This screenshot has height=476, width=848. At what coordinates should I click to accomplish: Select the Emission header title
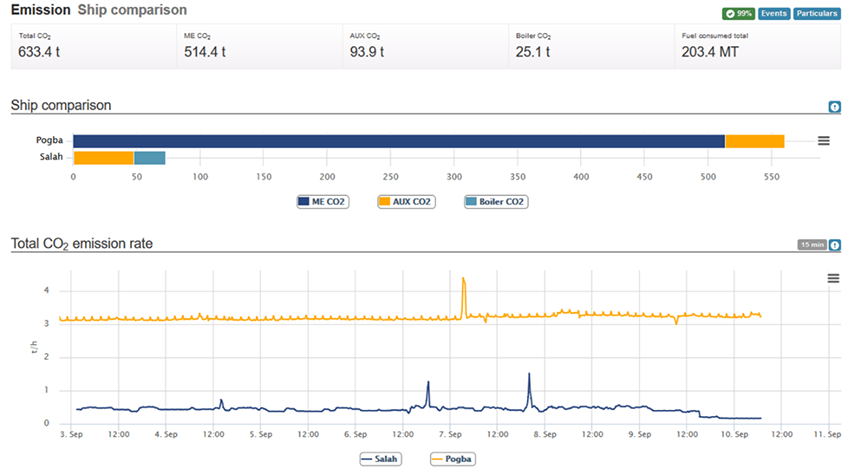40,10
